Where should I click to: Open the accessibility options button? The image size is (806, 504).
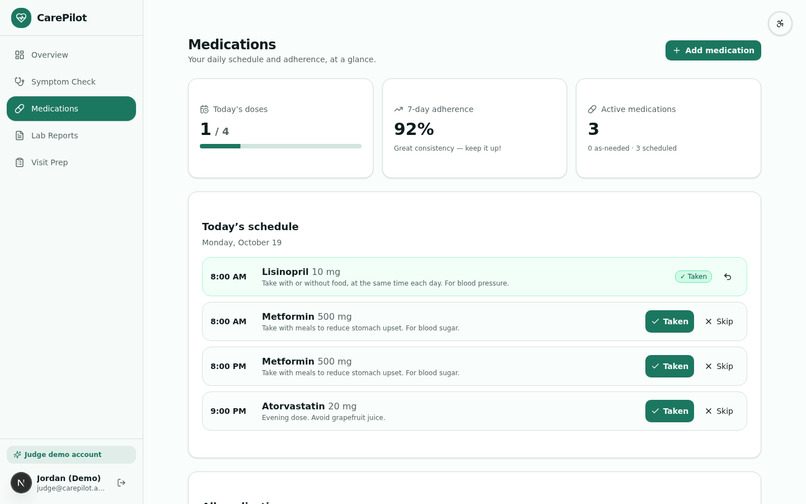(780, 24)
